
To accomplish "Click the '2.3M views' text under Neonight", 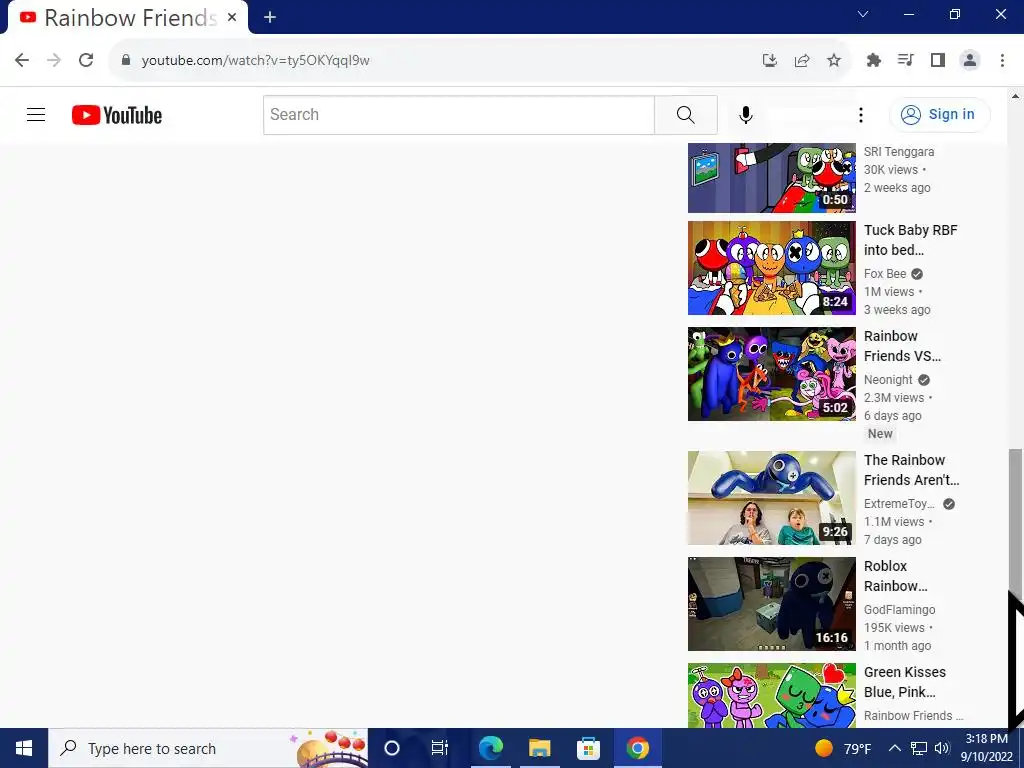I will click(x=893, y=398).
